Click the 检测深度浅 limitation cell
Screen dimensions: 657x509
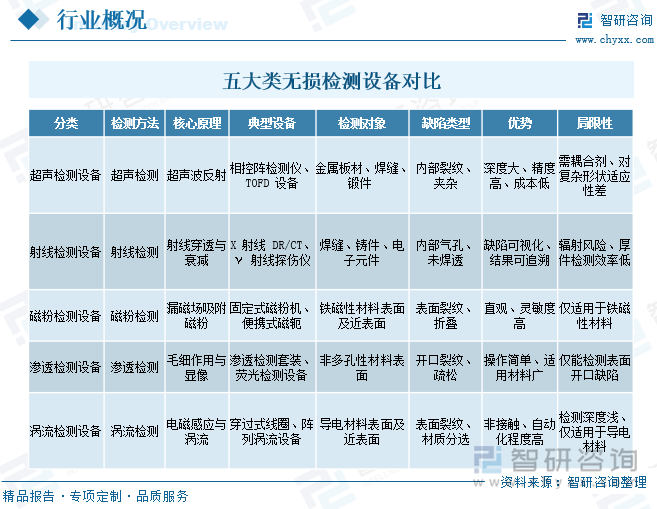tap(595, 431)
